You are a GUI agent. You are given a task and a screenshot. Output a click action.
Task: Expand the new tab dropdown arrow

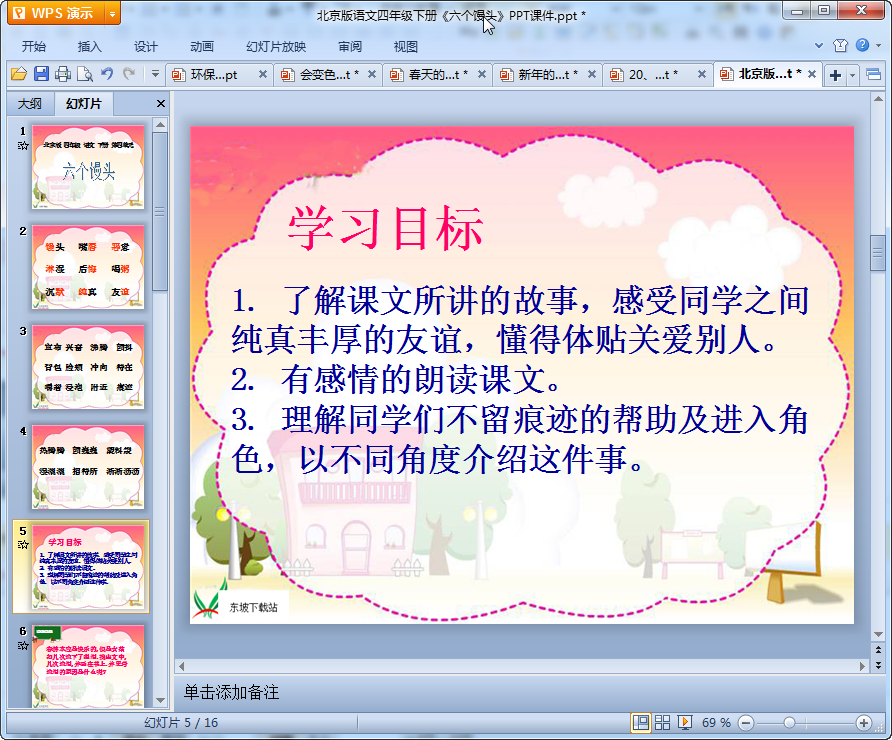[852, 75]
